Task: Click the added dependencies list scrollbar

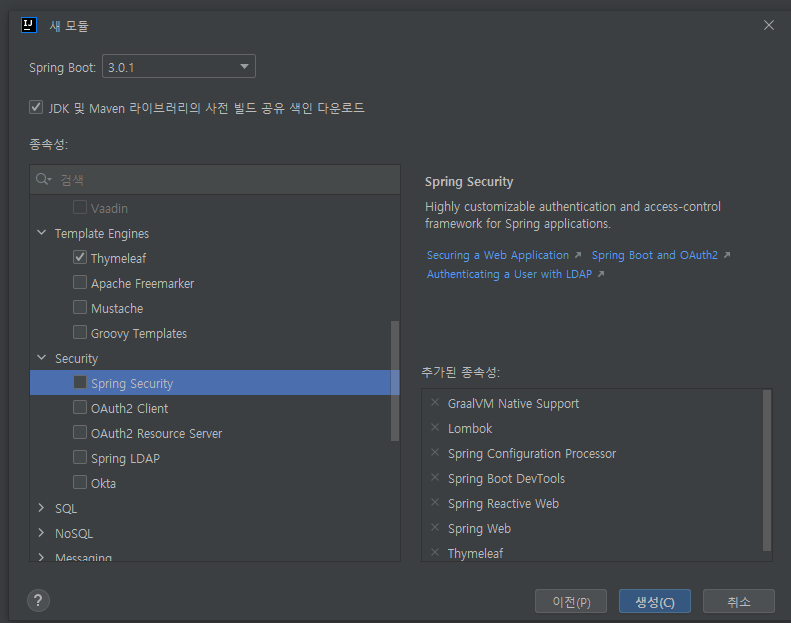Action: 767,470
